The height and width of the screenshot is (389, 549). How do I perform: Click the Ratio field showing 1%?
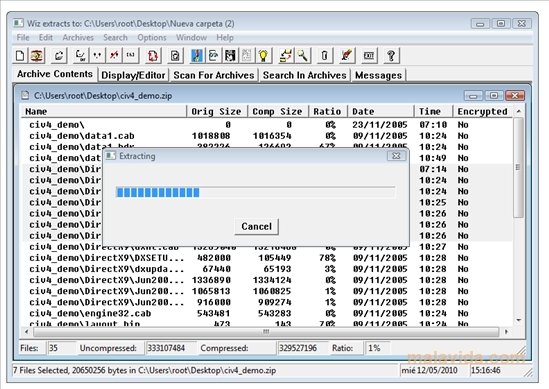point(377,348)
